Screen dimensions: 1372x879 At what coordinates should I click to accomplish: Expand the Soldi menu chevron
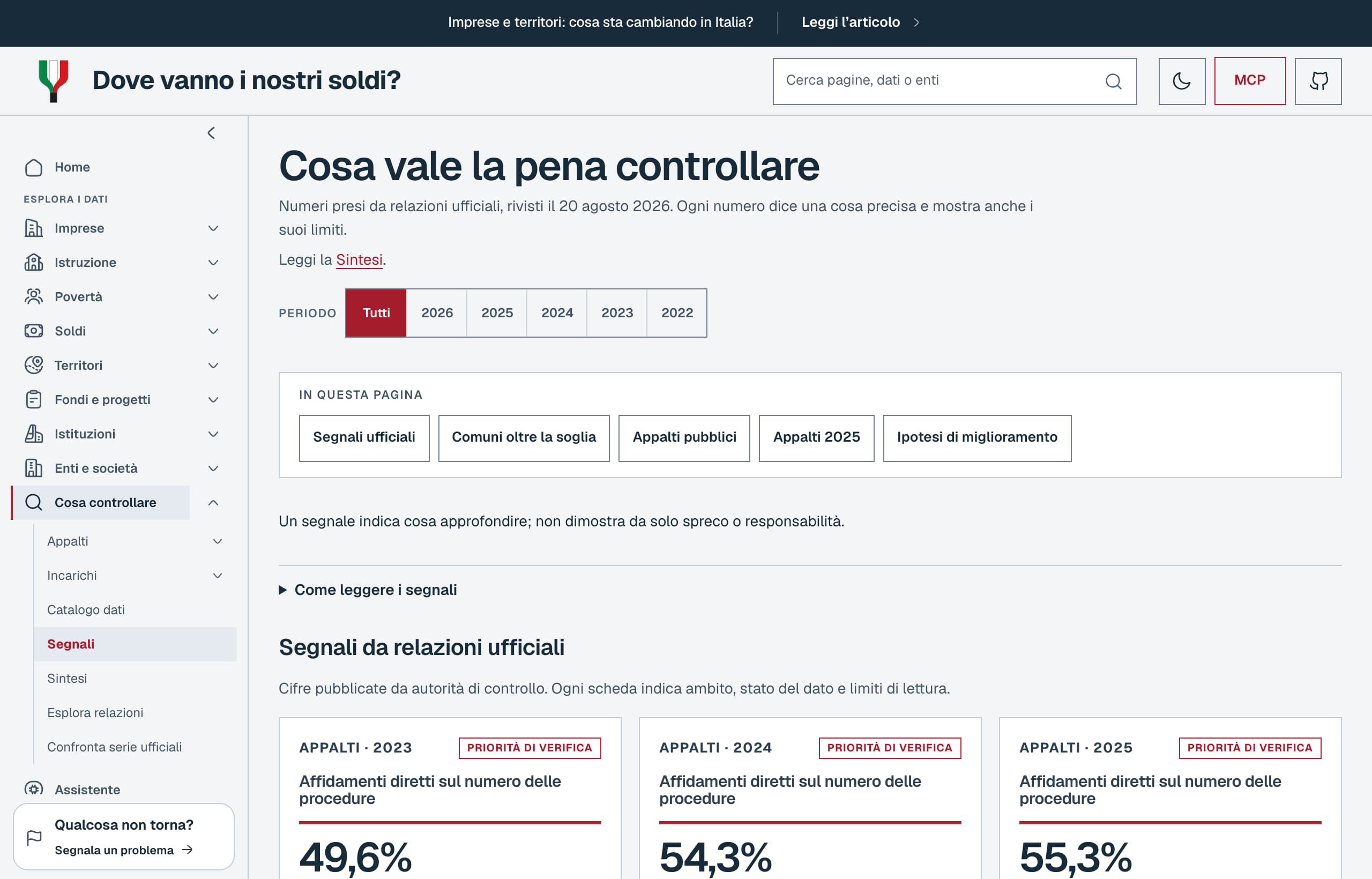click(x=213, y=331)
